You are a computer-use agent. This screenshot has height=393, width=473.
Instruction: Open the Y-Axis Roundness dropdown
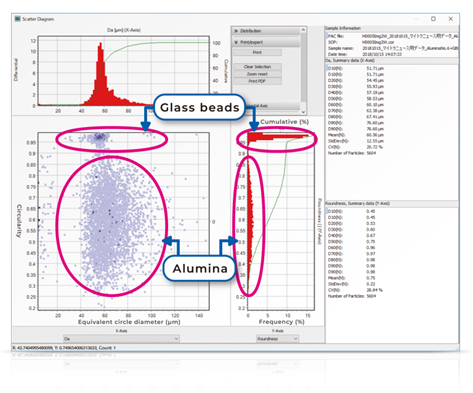[x=277, y=339]
